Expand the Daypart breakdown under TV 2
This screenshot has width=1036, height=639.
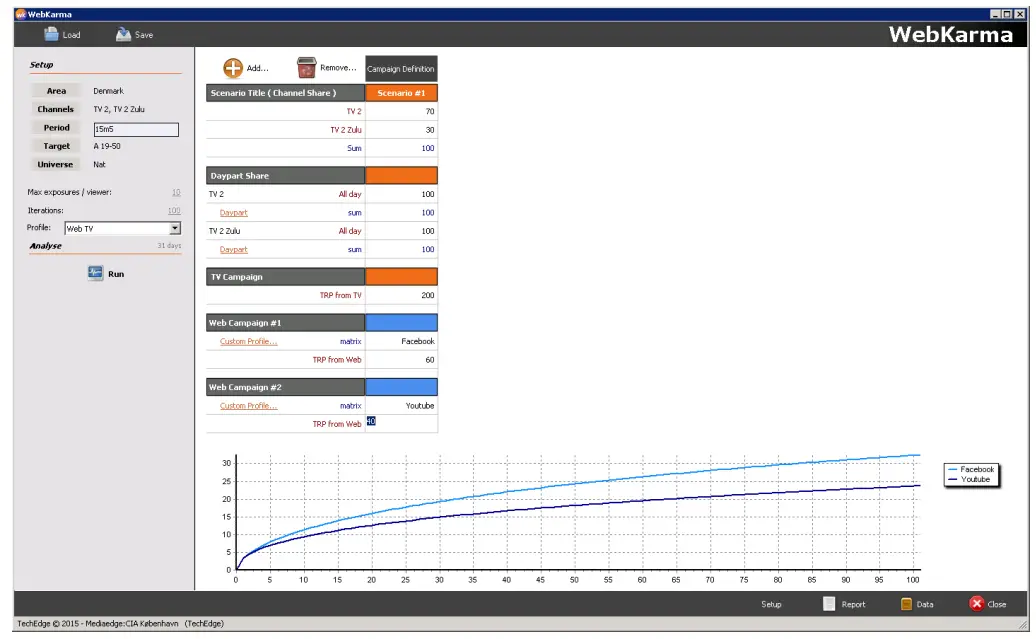pyautogui.click(x=233, y=212)
